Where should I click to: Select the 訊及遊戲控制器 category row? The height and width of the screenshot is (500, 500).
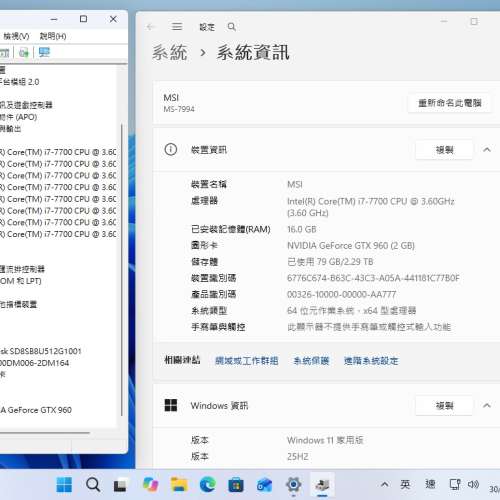[x=26, y=105]
